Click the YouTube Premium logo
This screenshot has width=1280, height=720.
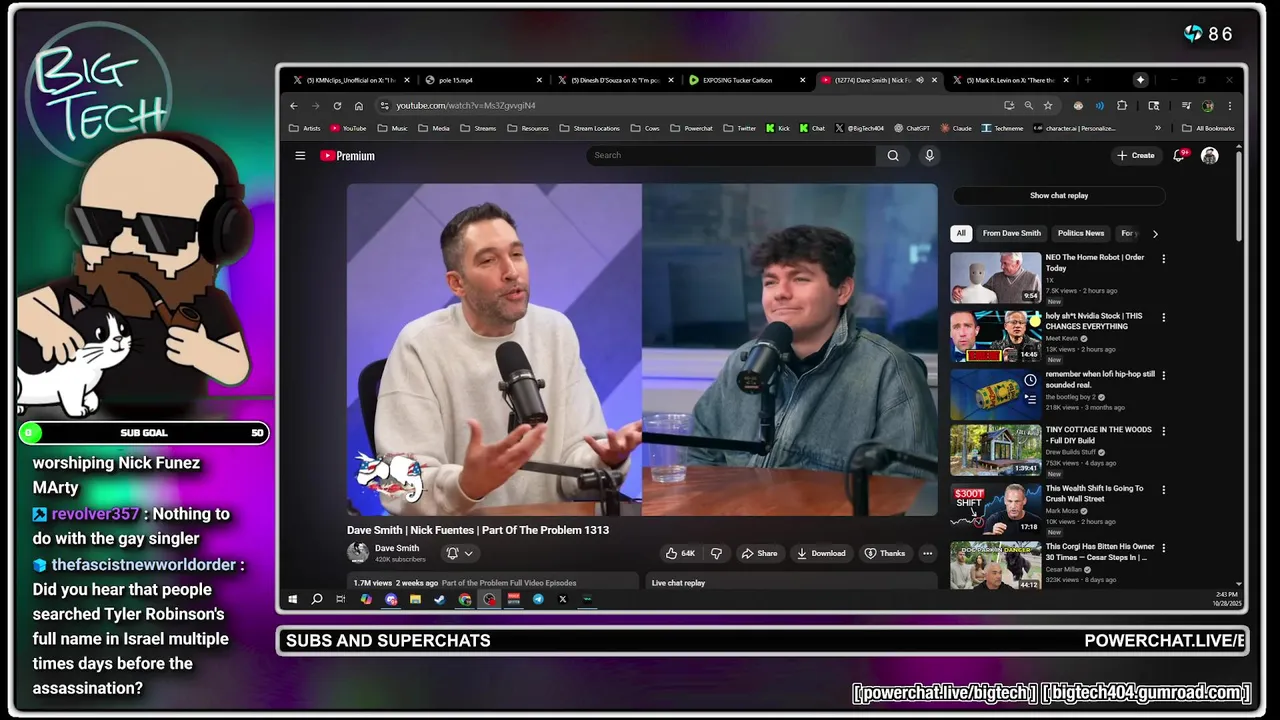pos(347,155)
